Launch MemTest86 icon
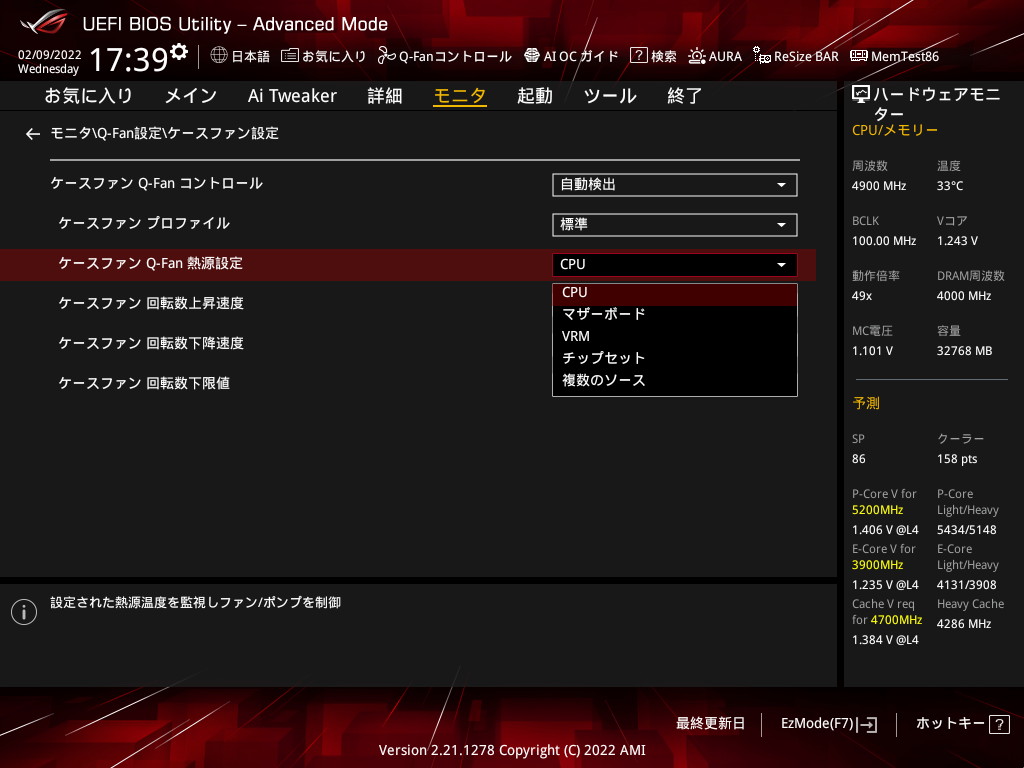1024x768 pixels. click(x=858, y=56)
